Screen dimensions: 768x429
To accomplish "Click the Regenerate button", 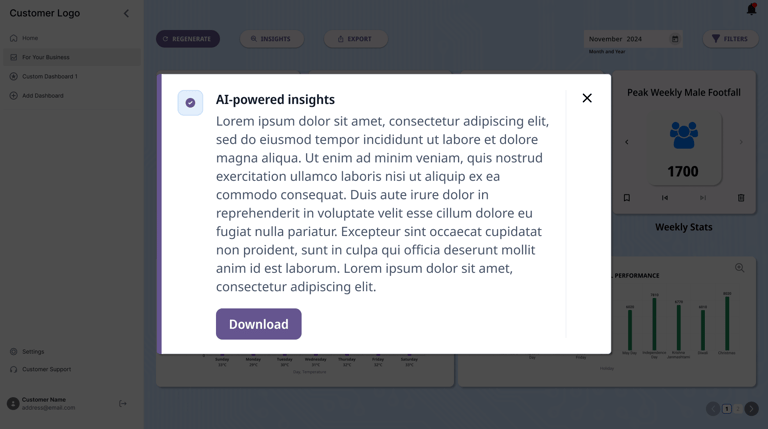I will pyautogui.click(x=187, y=39).
